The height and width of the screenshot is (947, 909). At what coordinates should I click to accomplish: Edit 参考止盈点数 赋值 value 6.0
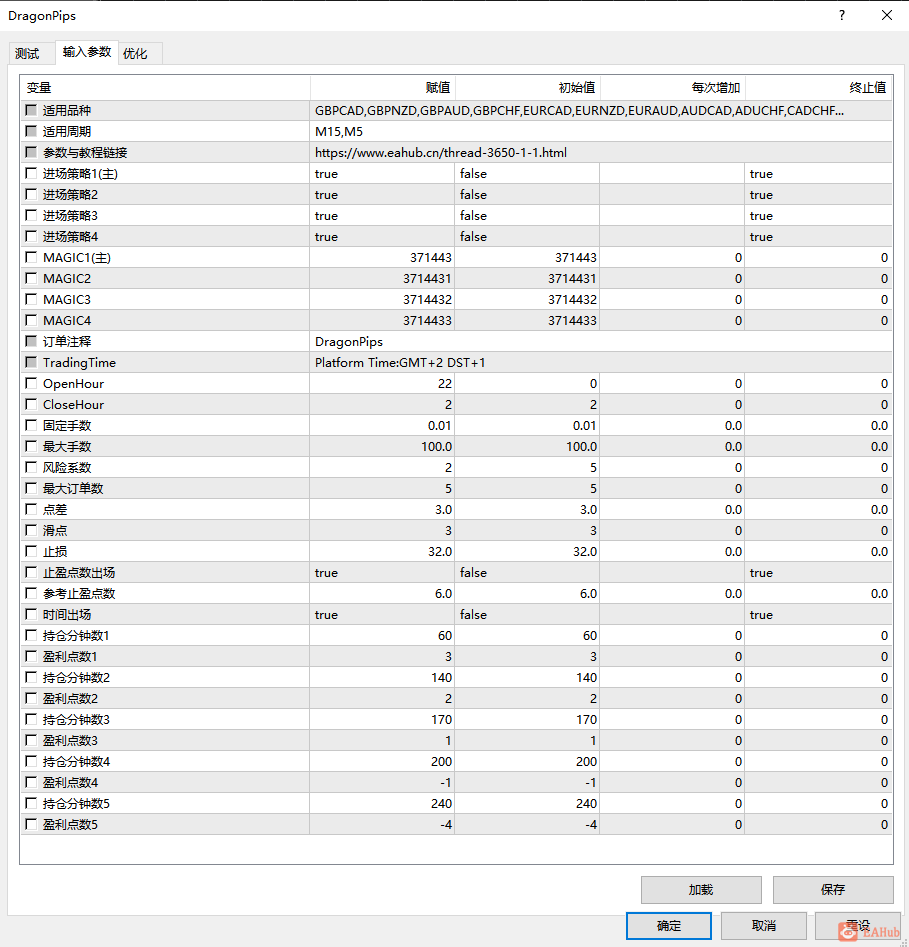(382, 594)
